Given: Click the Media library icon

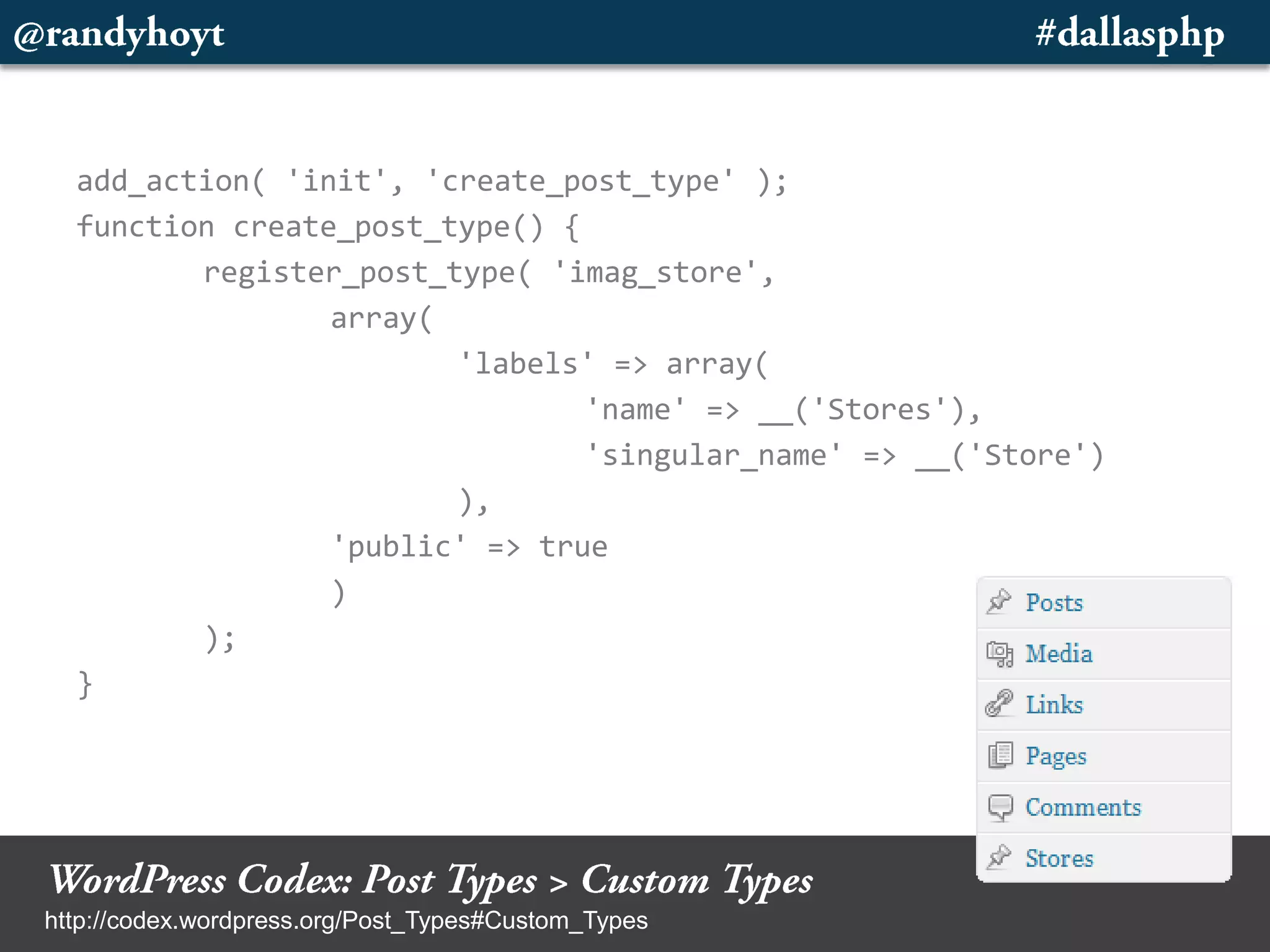Looking at the screenshot, I should [999, 653].
